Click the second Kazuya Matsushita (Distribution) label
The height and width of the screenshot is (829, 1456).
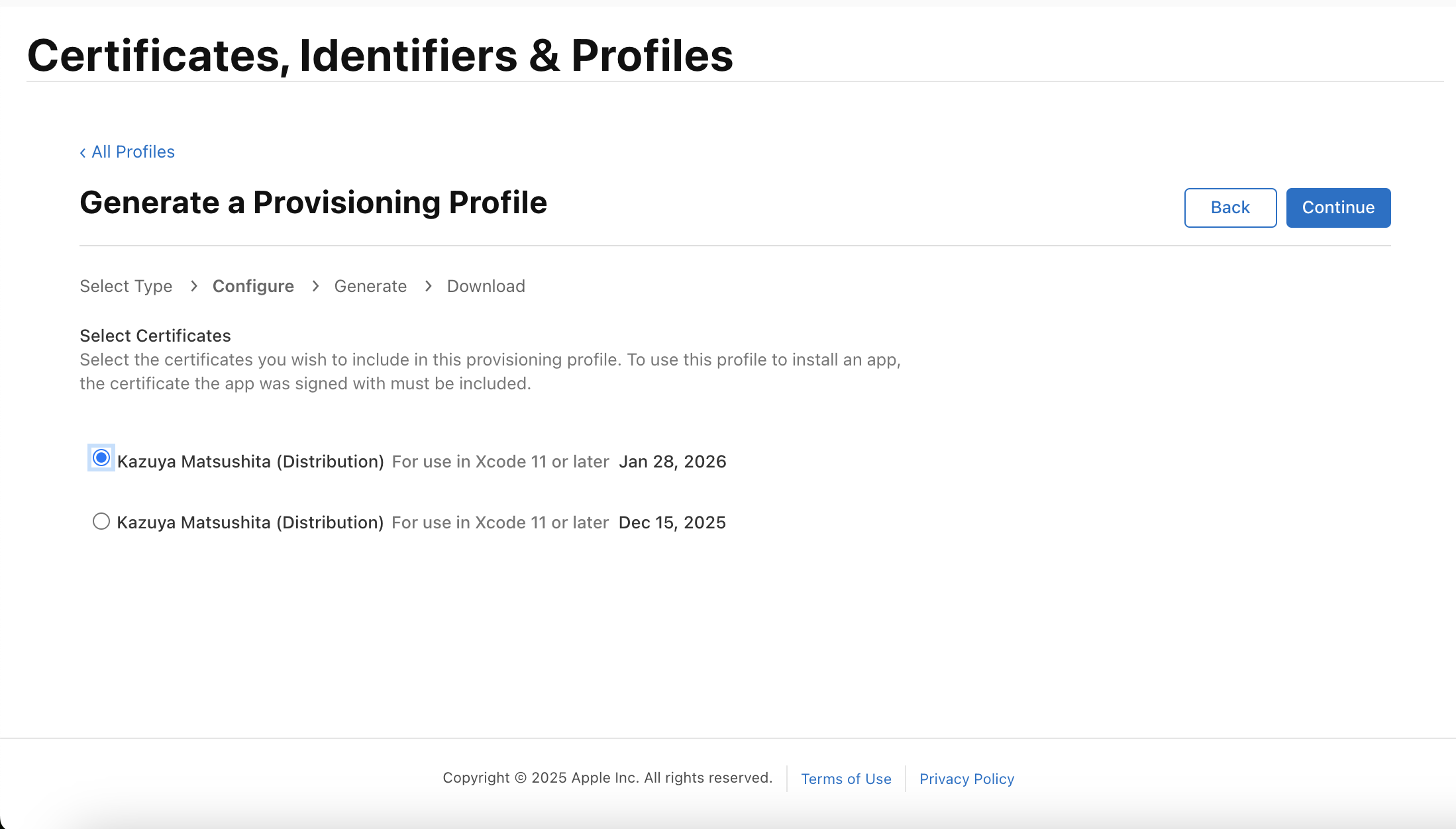(250, 522)
